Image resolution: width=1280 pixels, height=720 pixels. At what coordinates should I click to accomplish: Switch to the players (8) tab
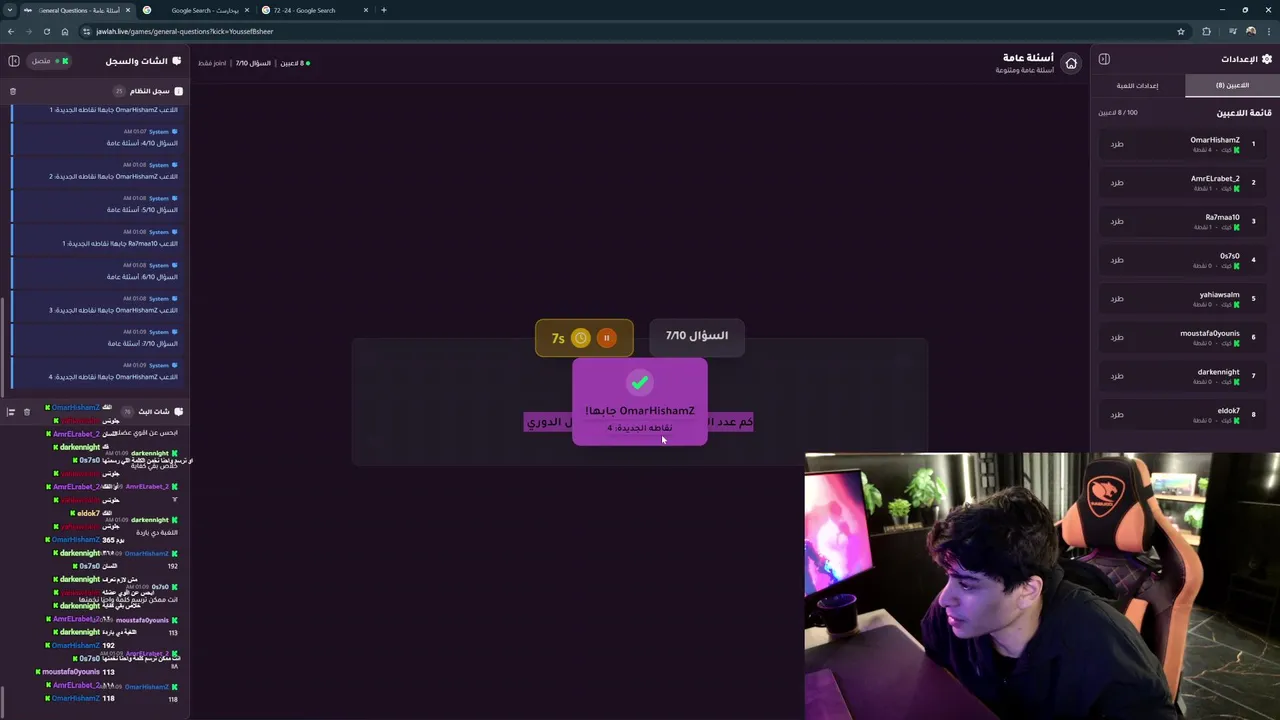pyautogui.click(x=1232, y=85)
